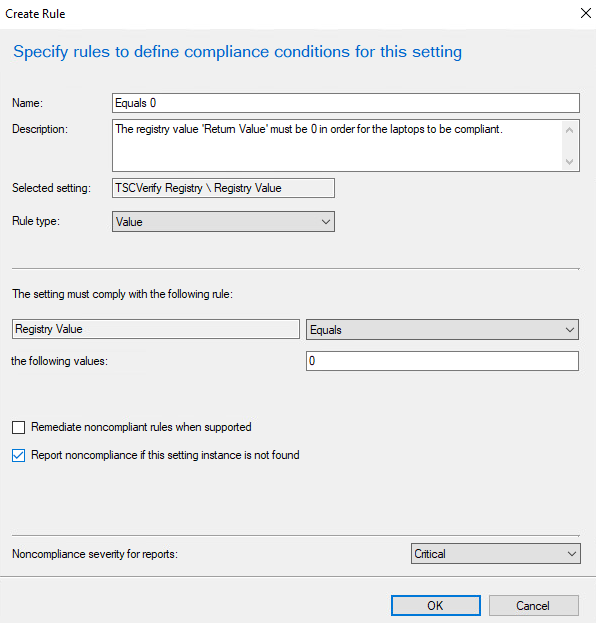Image resolution: width=596 pixels, height=623 pixels.
Task: Expand the Rule type chevron arrow
Action: point(326,222)
